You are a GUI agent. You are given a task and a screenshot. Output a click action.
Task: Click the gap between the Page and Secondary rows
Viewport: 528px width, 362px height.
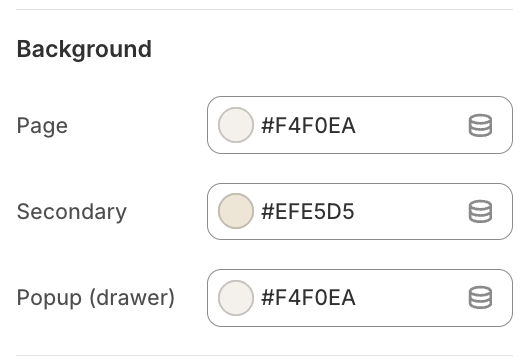point(360,168)
